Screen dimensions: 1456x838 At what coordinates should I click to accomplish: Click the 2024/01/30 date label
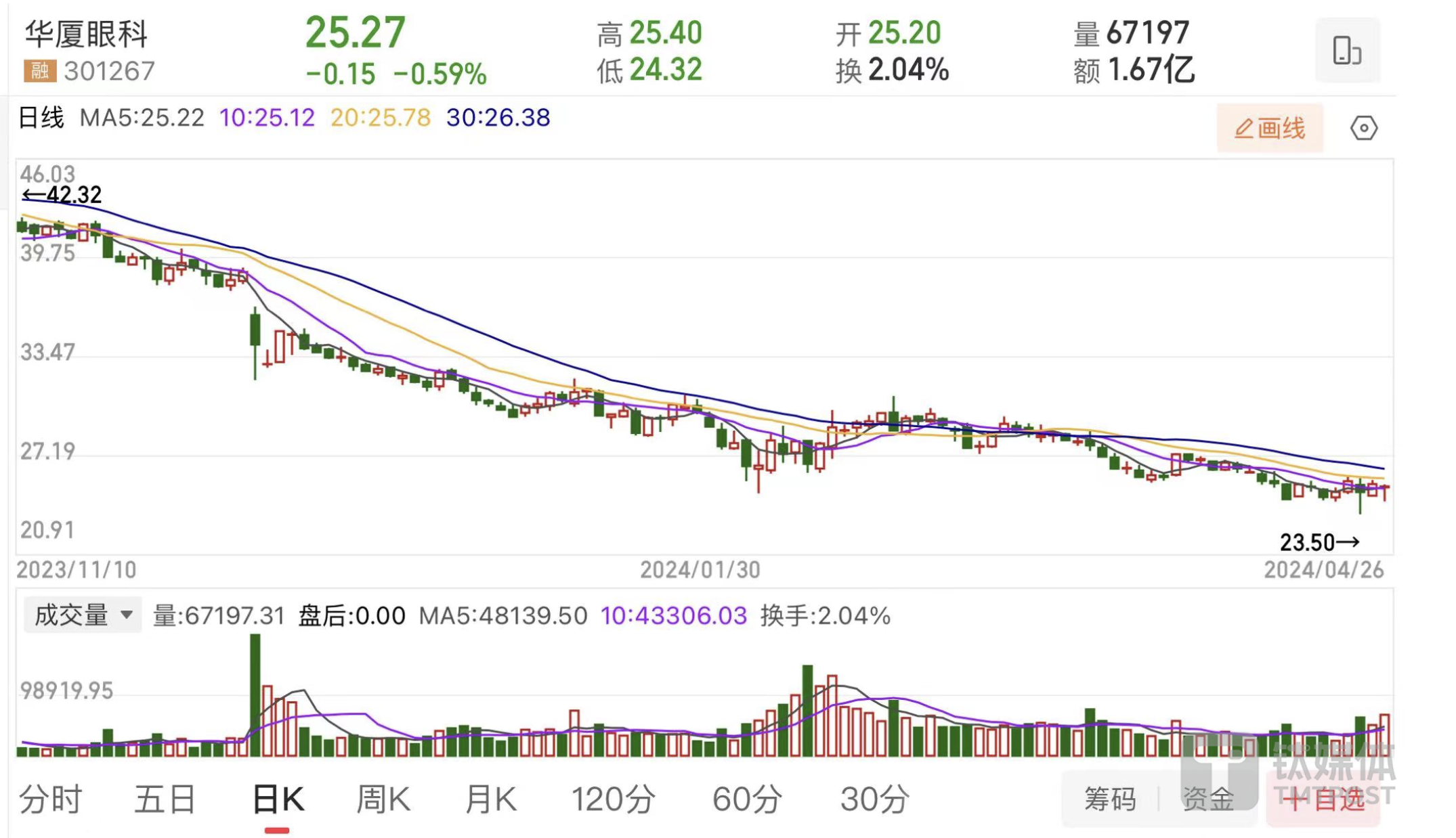700,570
